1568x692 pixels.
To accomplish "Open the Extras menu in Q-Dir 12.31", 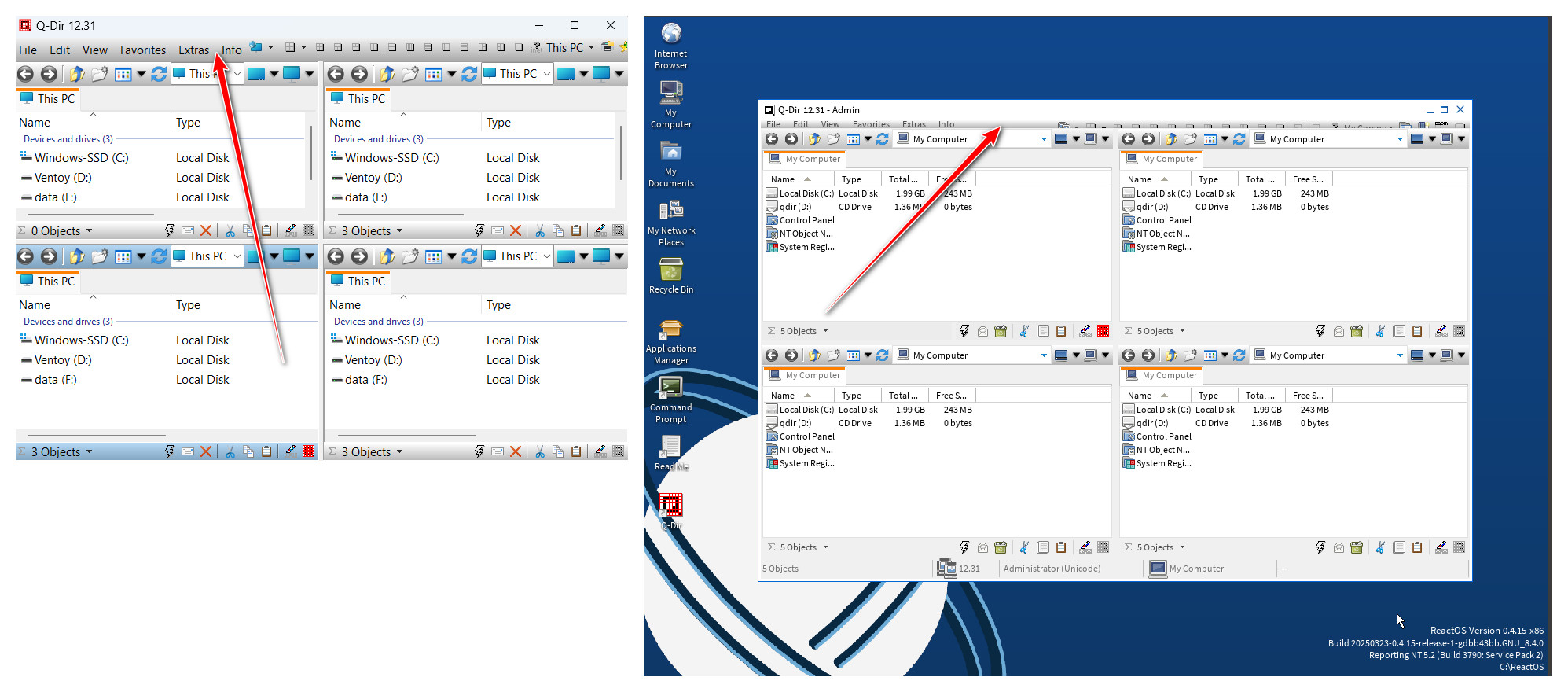I will [x=193, y=50].
